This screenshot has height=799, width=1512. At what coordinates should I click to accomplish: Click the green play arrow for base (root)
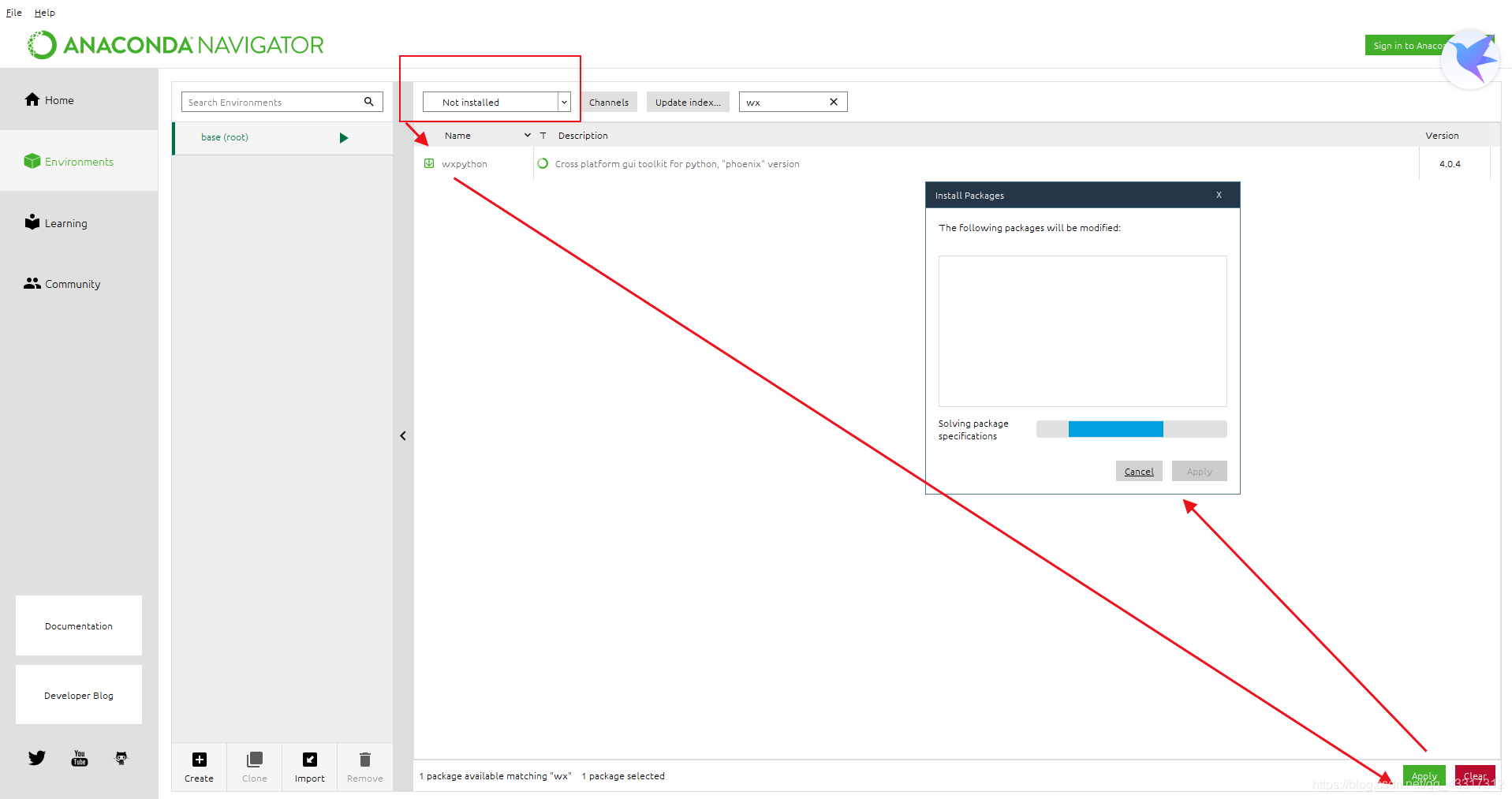click(344, 138)
